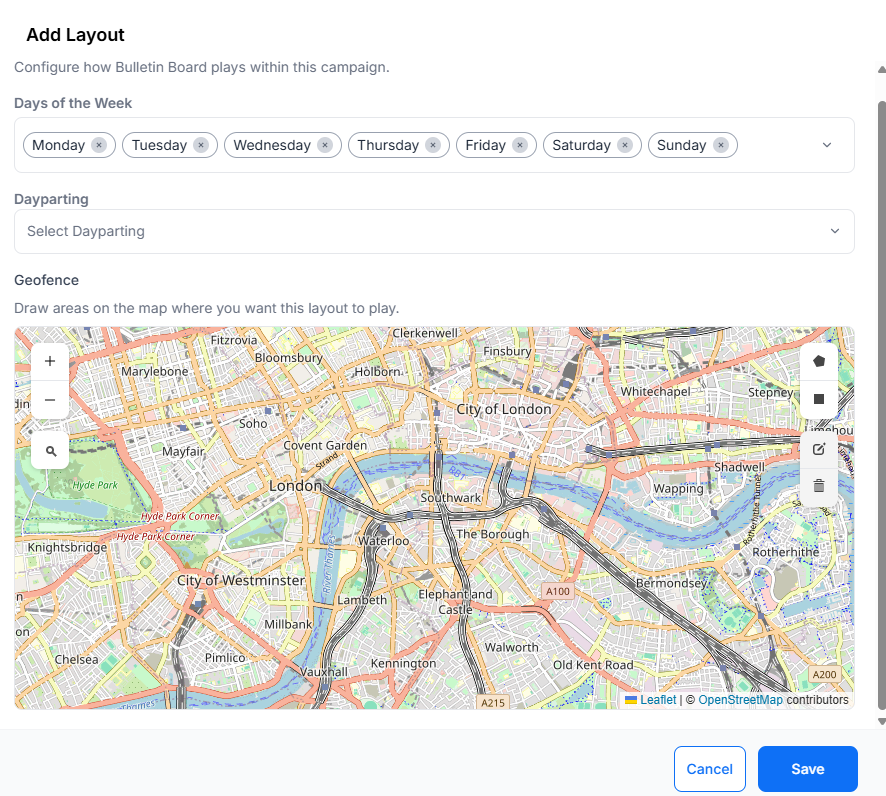Click the Old Kent Road map label
This screenshot has width=886, height=796.
point(593,665)
